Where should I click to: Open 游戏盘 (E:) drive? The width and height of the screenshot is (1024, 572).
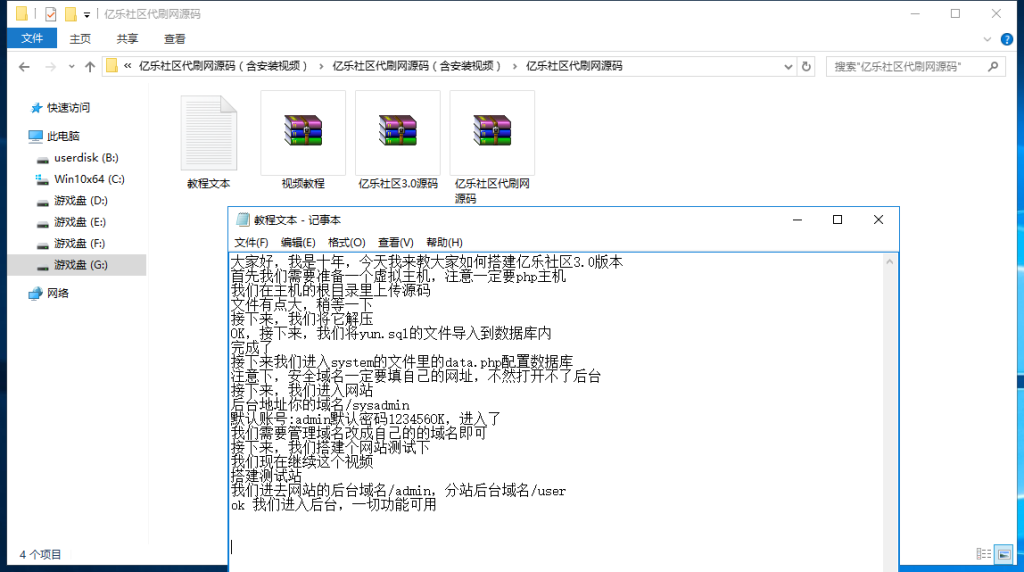[80, 222]
